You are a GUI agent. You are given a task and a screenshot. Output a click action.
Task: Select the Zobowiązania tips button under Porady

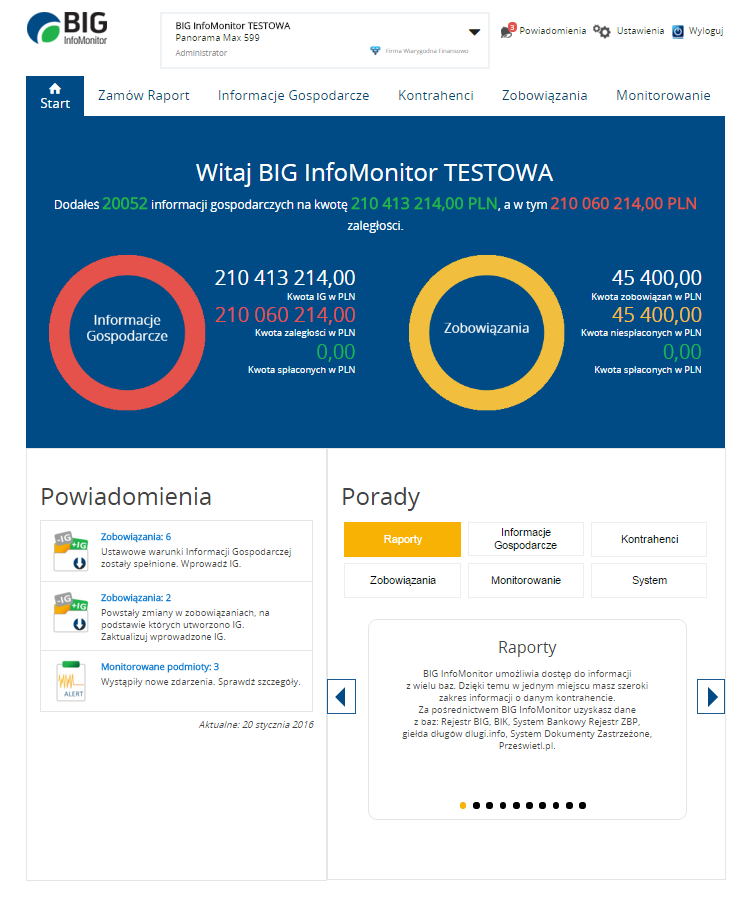point(402,581)
